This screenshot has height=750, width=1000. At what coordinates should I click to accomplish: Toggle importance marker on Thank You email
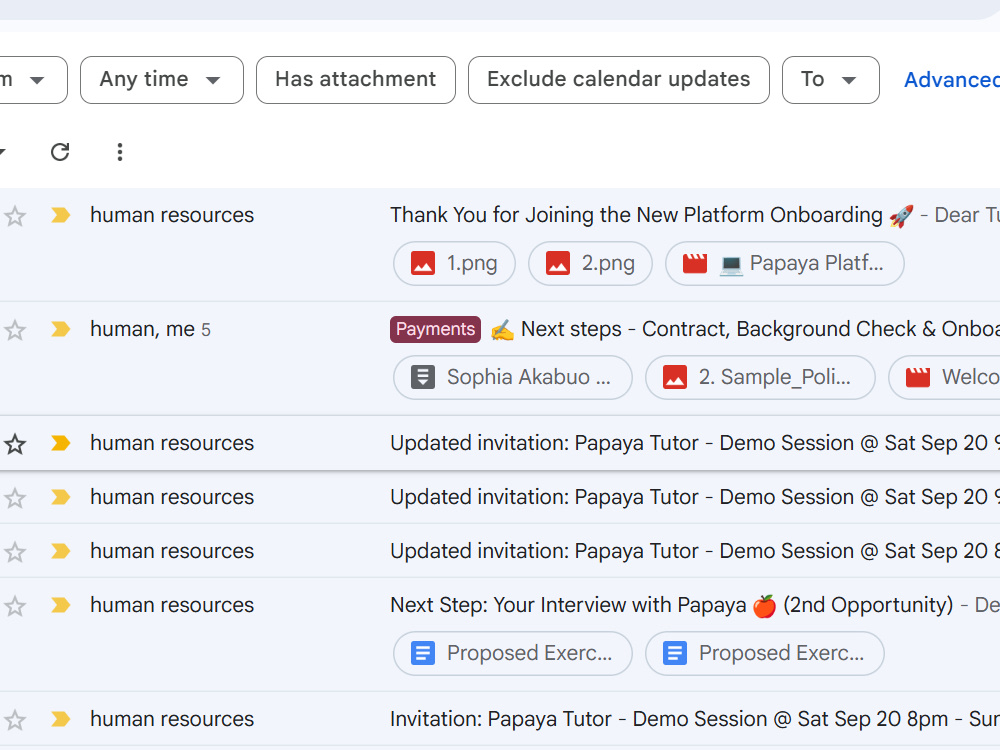click(x=61, y=215)
